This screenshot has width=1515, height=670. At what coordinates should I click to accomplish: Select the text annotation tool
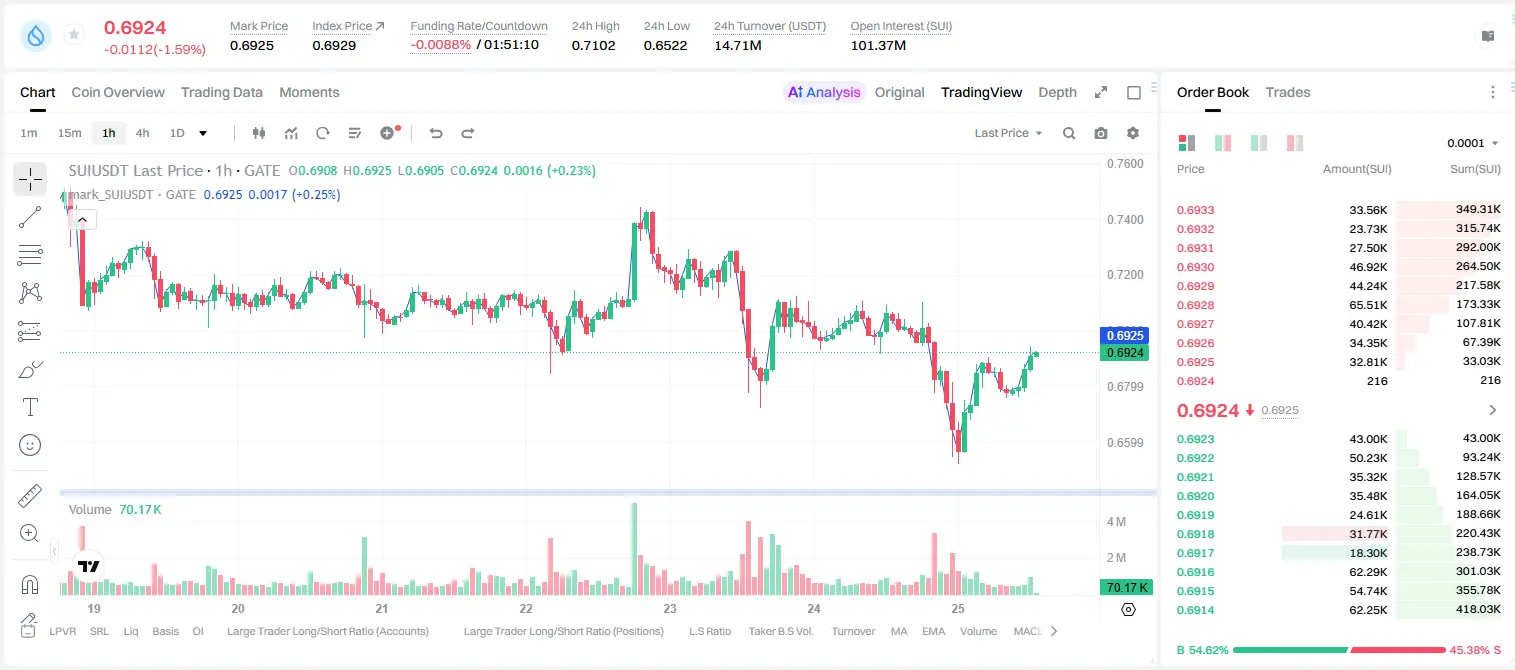[x=30, y=407]
